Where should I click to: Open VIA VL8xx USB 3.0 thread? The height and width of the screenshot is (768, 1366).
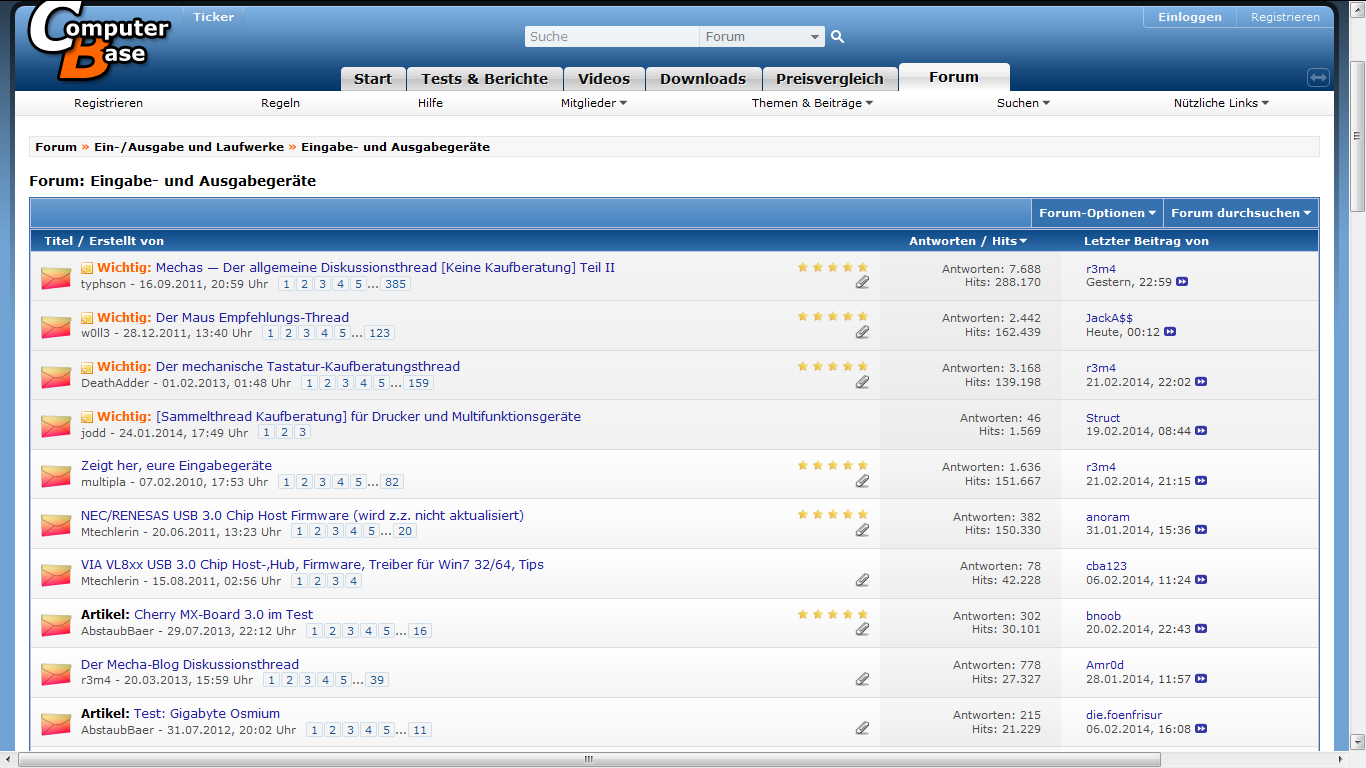(312, 564)
